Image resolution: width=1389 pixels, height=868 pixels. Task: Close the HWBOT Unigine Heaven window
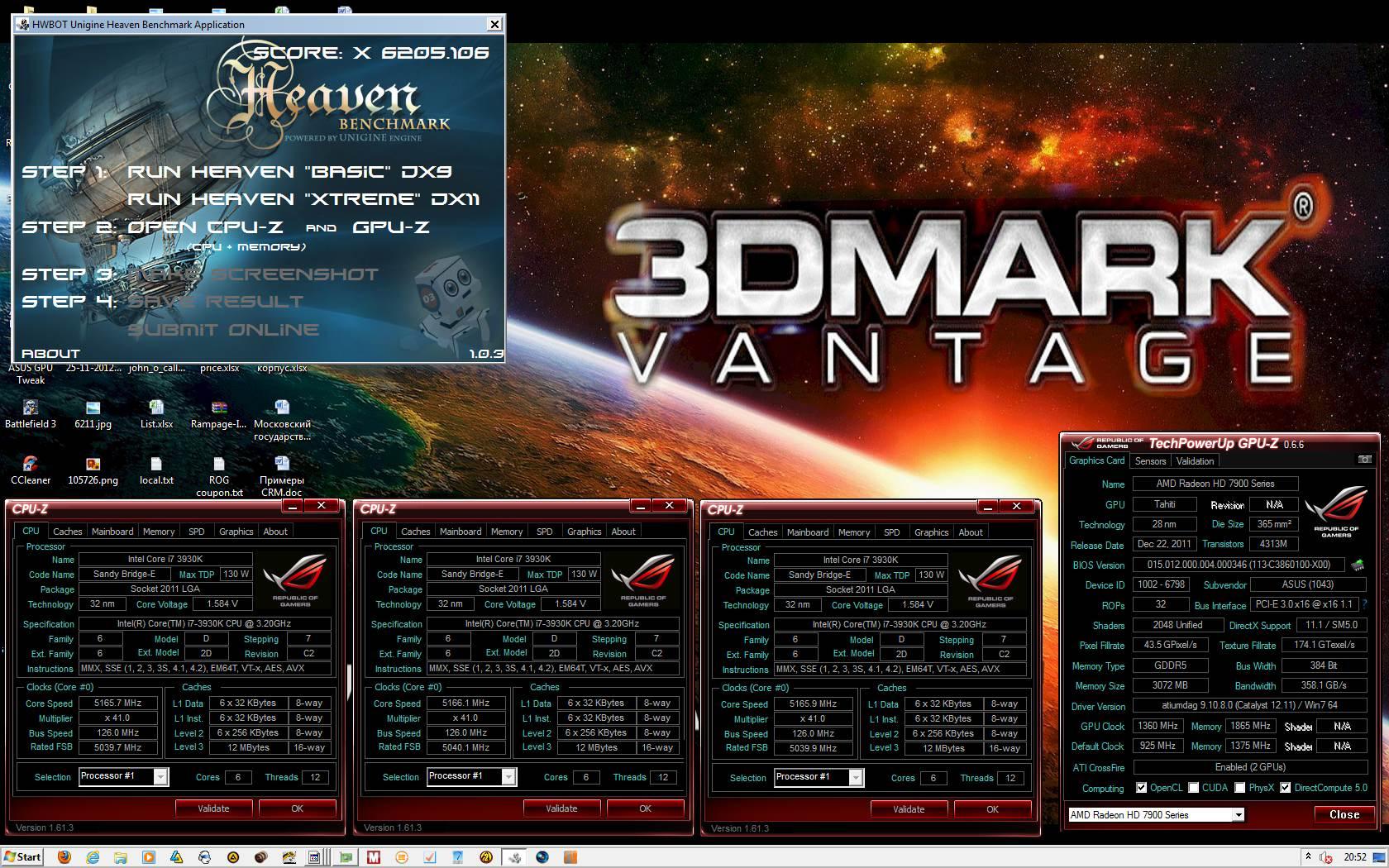(x=494, y=24)
